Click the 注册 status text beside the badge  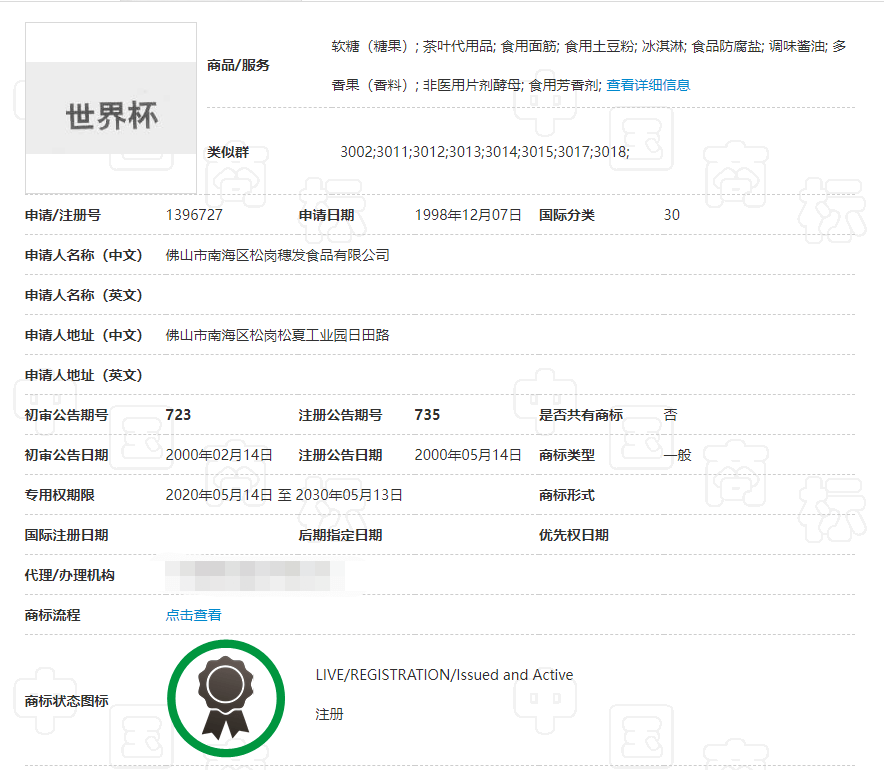pos(329,715)
